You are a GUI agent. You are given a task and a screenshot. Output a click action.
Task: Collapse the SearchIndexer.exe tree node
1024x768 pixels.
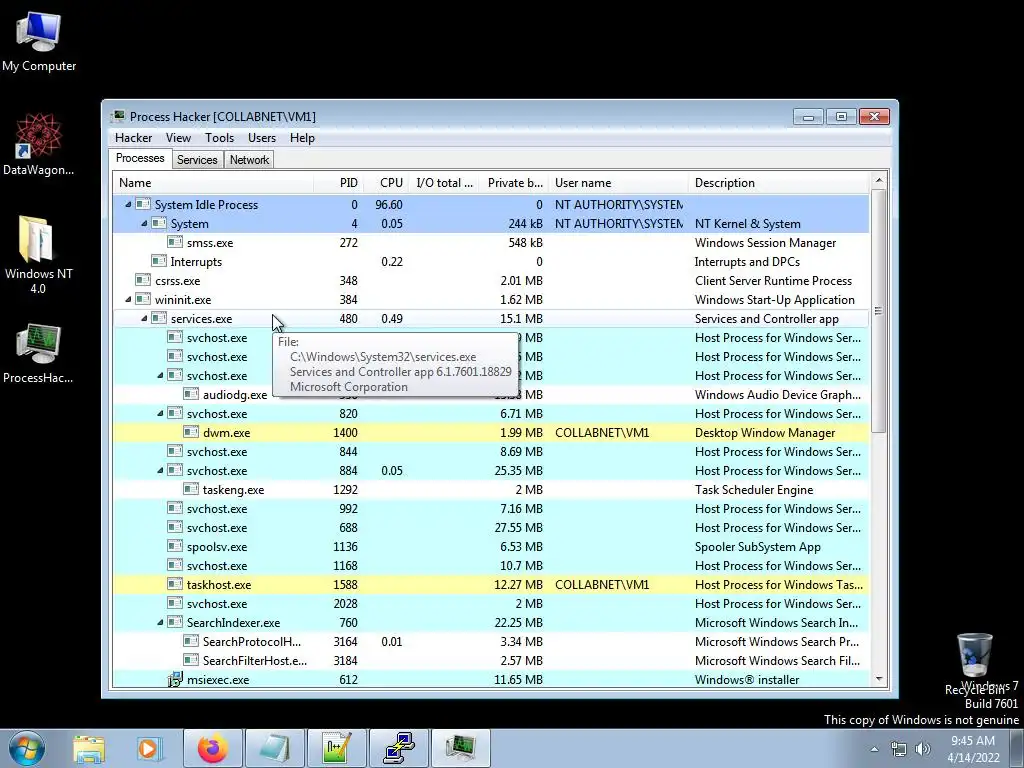(x=160, y=622)
